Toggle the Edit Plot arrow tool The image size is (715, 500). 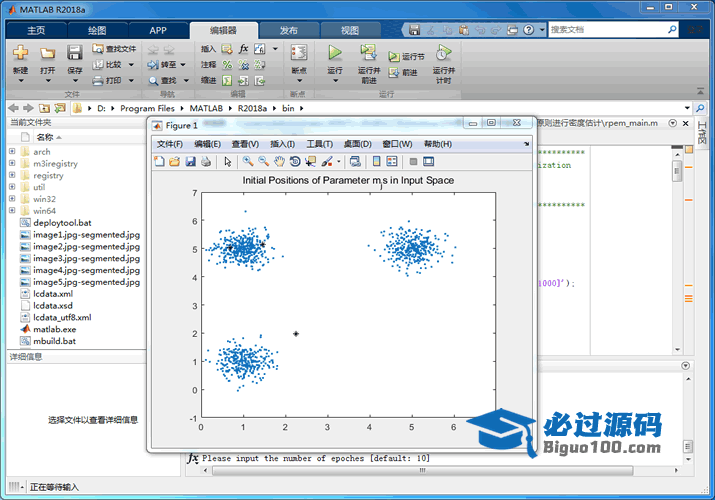(227, 161)
